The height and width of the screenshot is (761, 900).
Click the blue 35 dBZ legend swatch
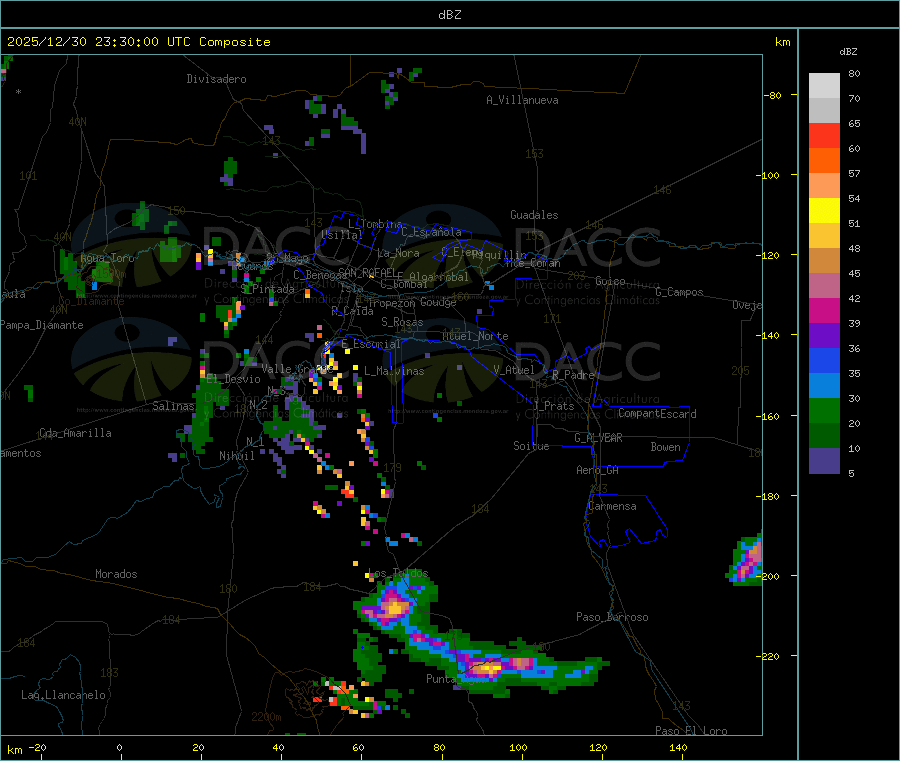point(824,360)
